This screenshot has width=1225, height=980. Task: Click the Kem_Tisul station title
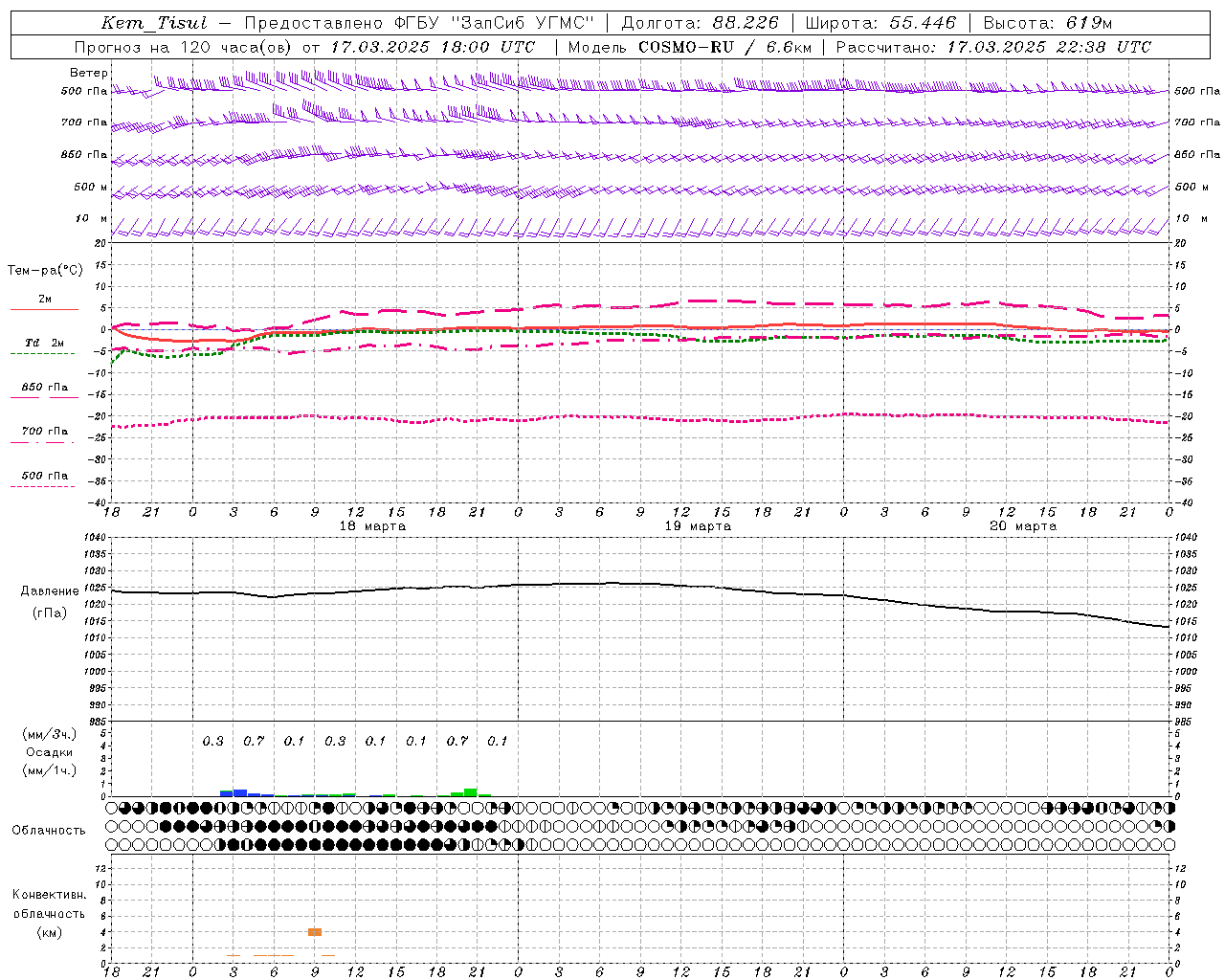[153, 23]
